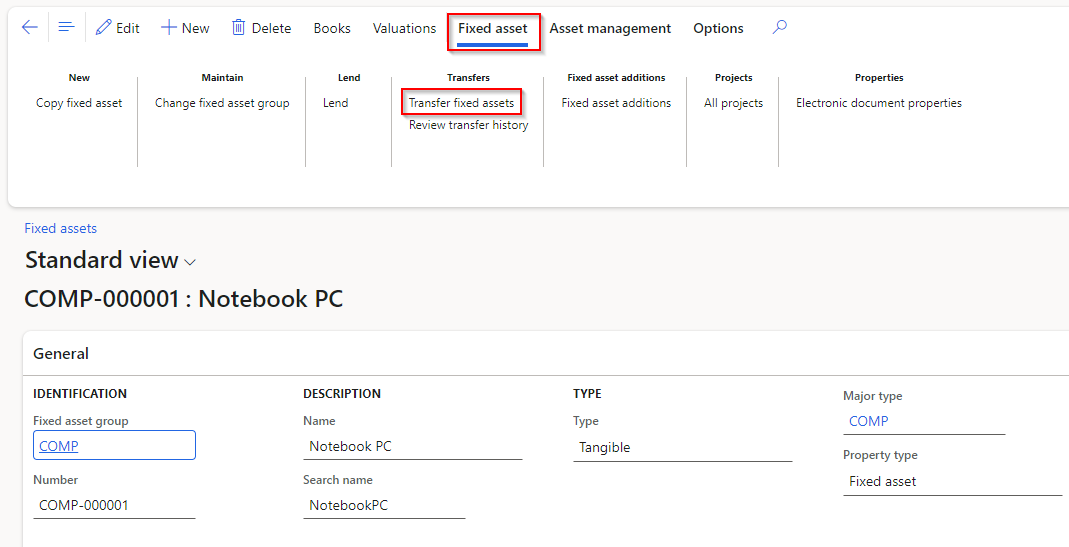Screen dimensions: 1069x547
Task: Click the search magnifier icon
Action: click(x=780, y=27)
